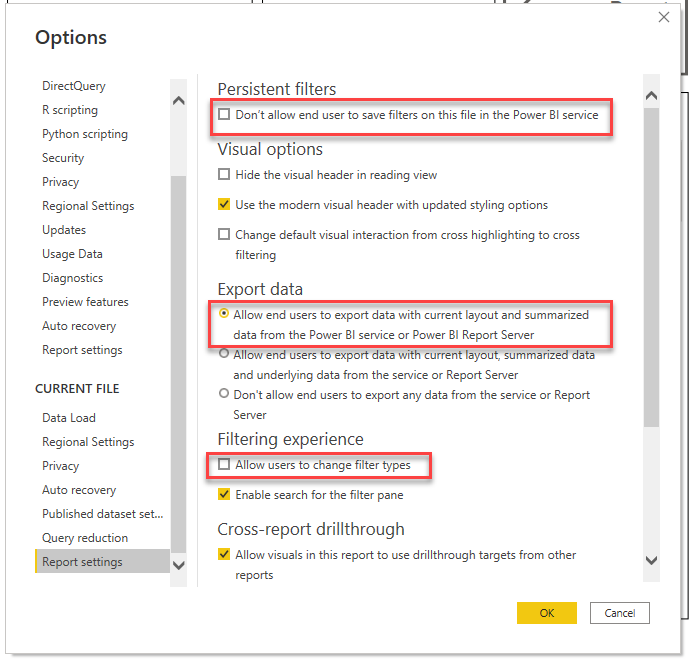The image size is (692, 663).
Task: Open global Report settings above CURRENT FILE
Action: [x=82, y=350]
